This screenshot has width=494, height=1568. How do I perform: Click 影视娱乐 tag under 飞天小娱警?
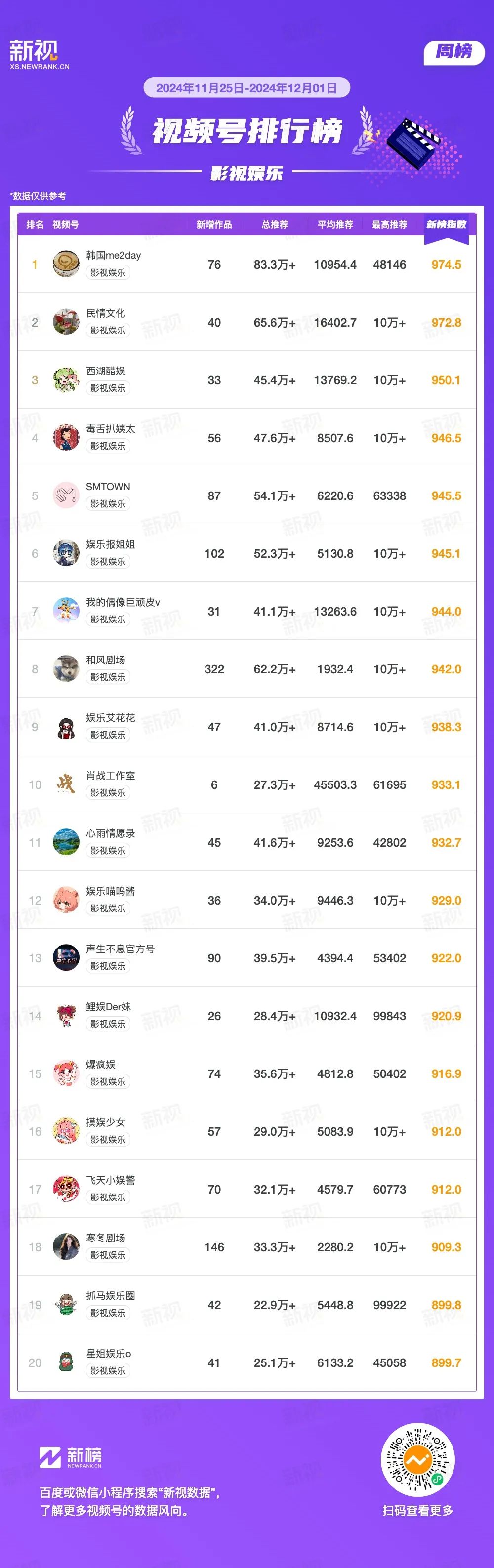[108, 1197]
